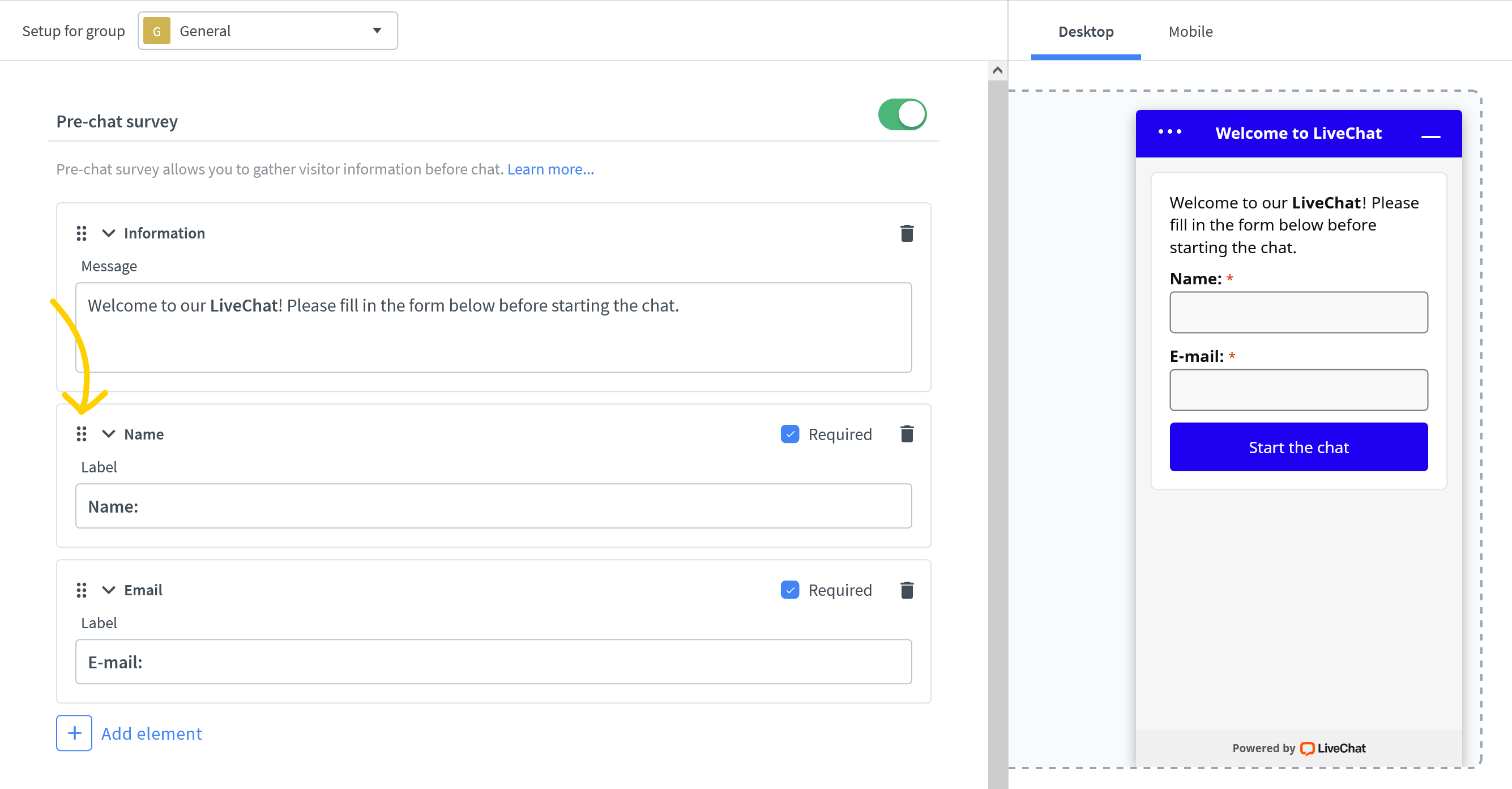Uncheck Required for the Email field

click(790, 590)
